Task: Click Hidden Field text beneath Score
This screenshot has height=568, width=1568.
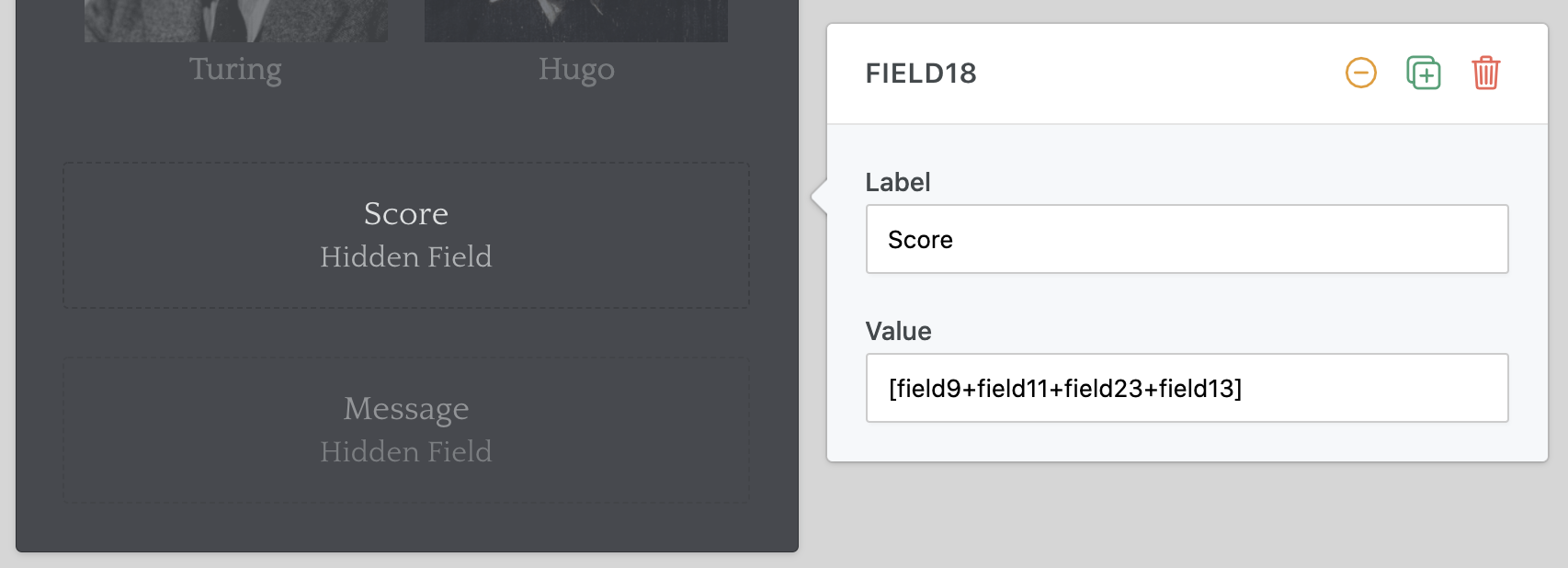Action: pyautogui.click(x=406, y=256)
